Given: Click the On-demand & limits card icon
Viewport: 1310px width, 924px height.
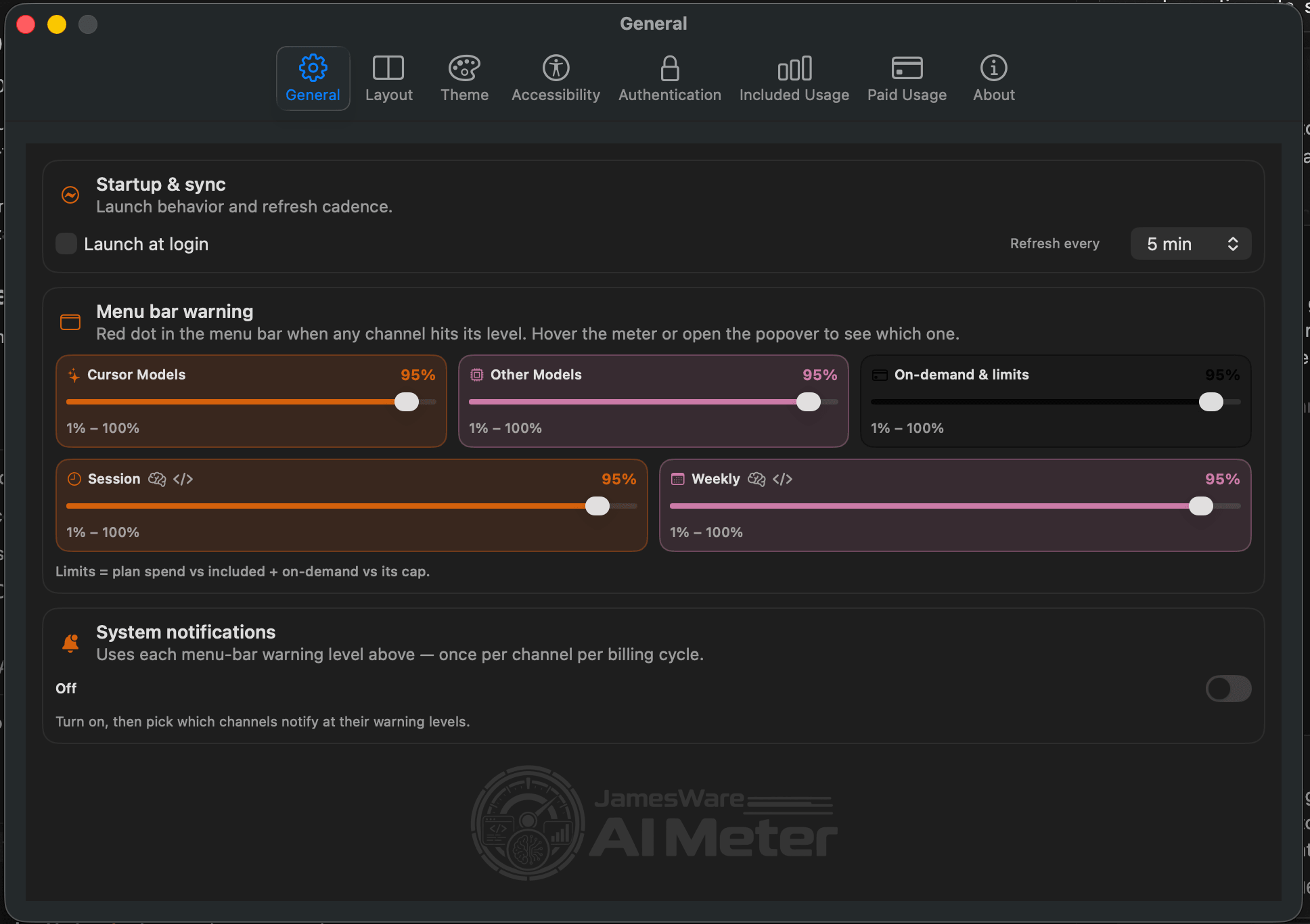Looking at the screenshot, I should pos(879,375).
